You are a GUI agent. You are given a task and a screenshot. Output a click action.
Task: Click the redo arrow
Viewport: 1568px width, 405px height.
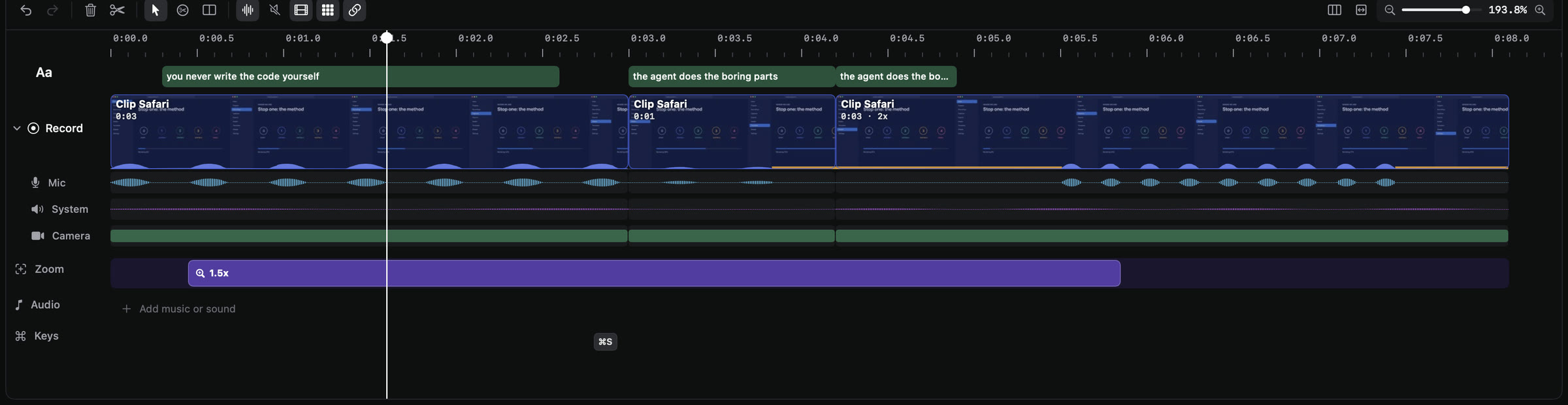pyautogui.click(x=52, y=10)
